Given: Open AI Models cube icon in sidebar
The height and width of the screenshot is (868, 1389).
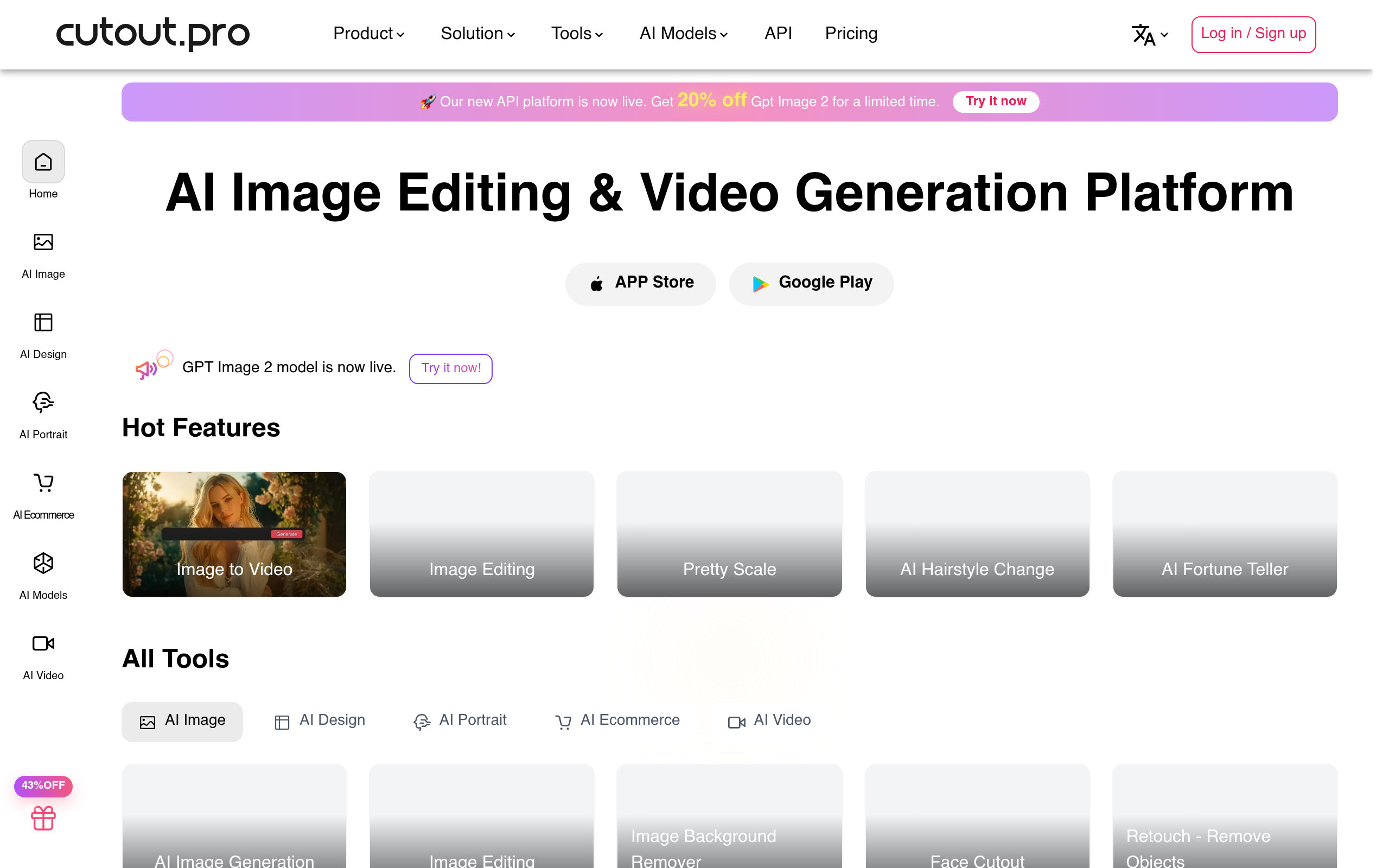Looking at the screenshot, I should 43,563.
